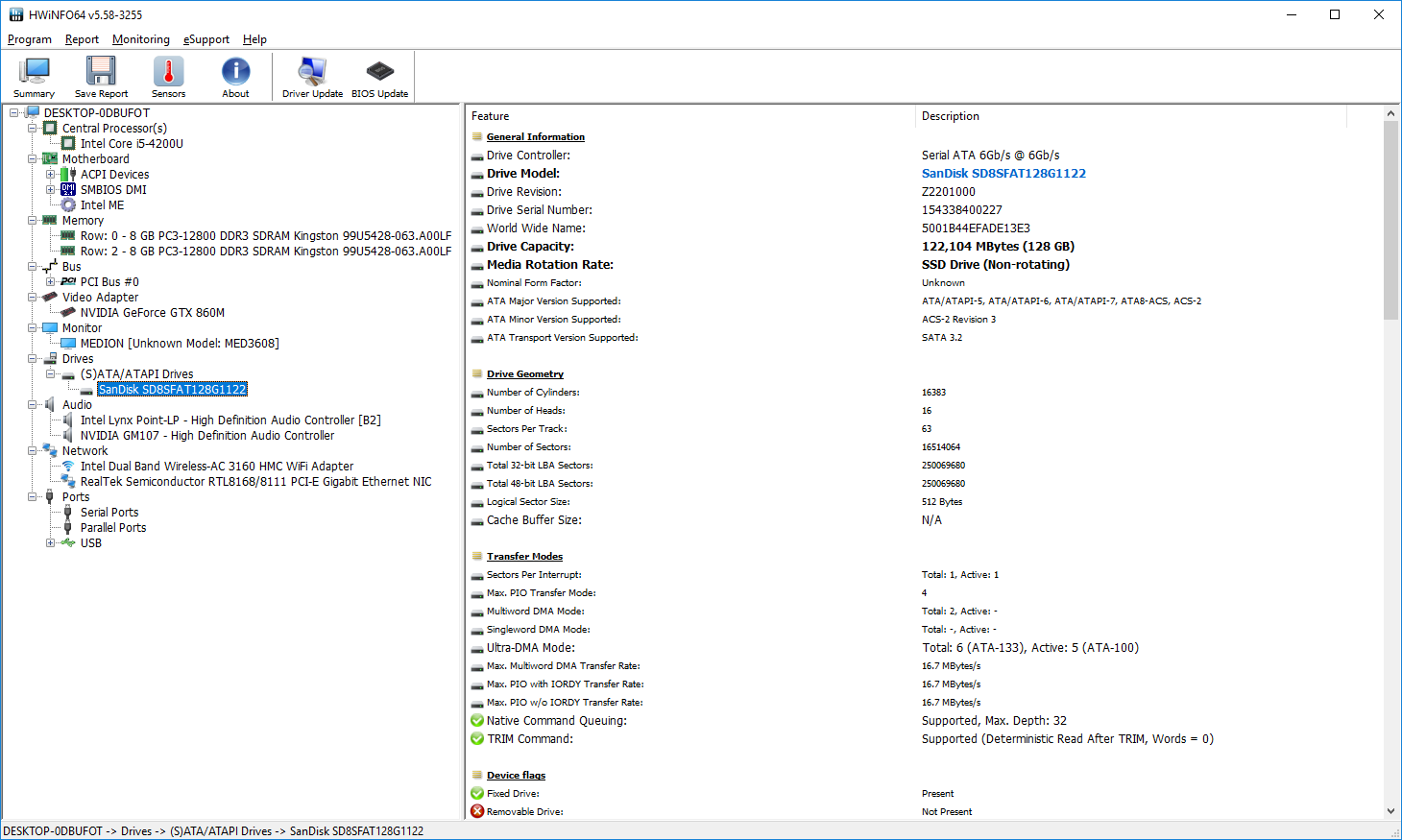The width and height of the screenshot is (1402, 840).
Task: Collapse the (S)ATA/ATAPI Drives node
Action: [x=51, y=373]
